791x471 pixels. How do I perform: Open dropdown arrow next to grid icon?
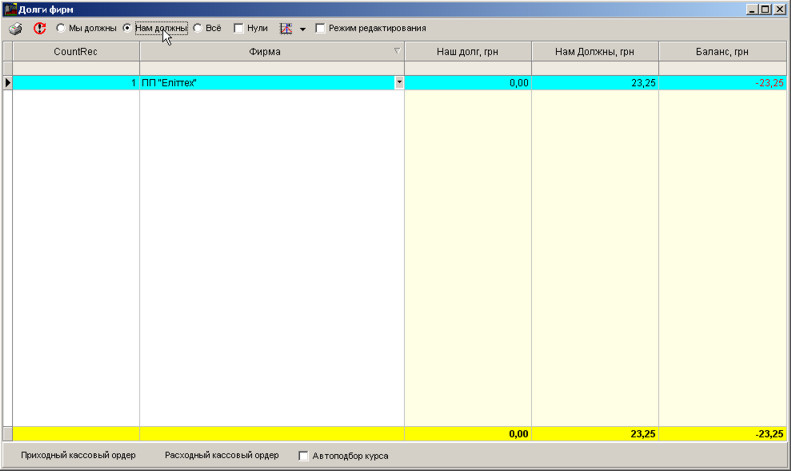303,30
